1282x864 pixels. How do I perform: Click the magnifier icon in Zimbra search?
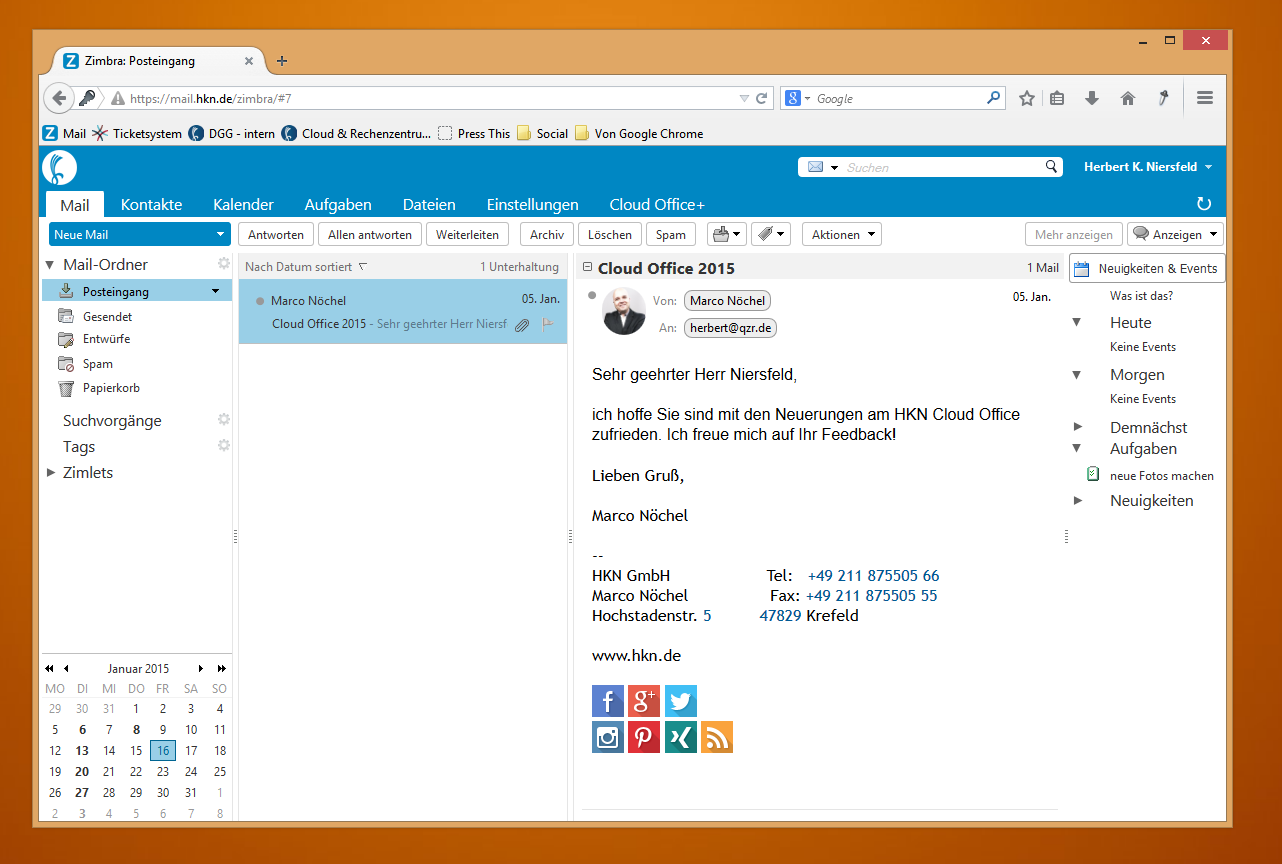1051,167
